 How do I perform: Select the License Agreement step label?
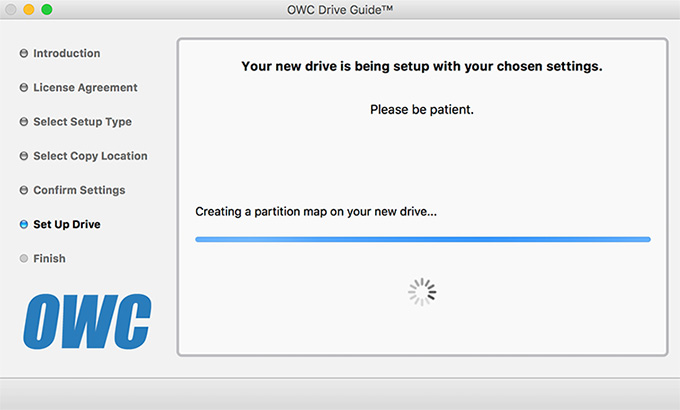[x=85, y=88]
